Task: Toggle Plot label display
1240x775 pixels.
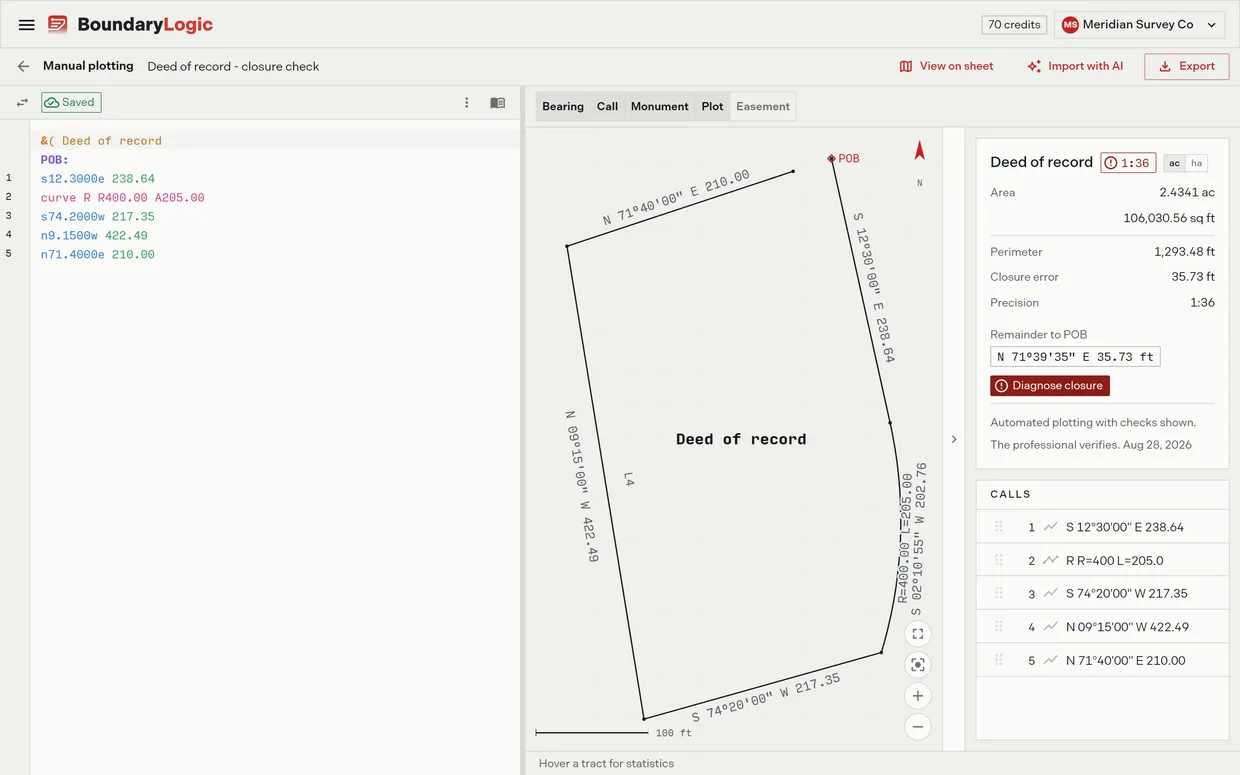Action: coord(712,106)
